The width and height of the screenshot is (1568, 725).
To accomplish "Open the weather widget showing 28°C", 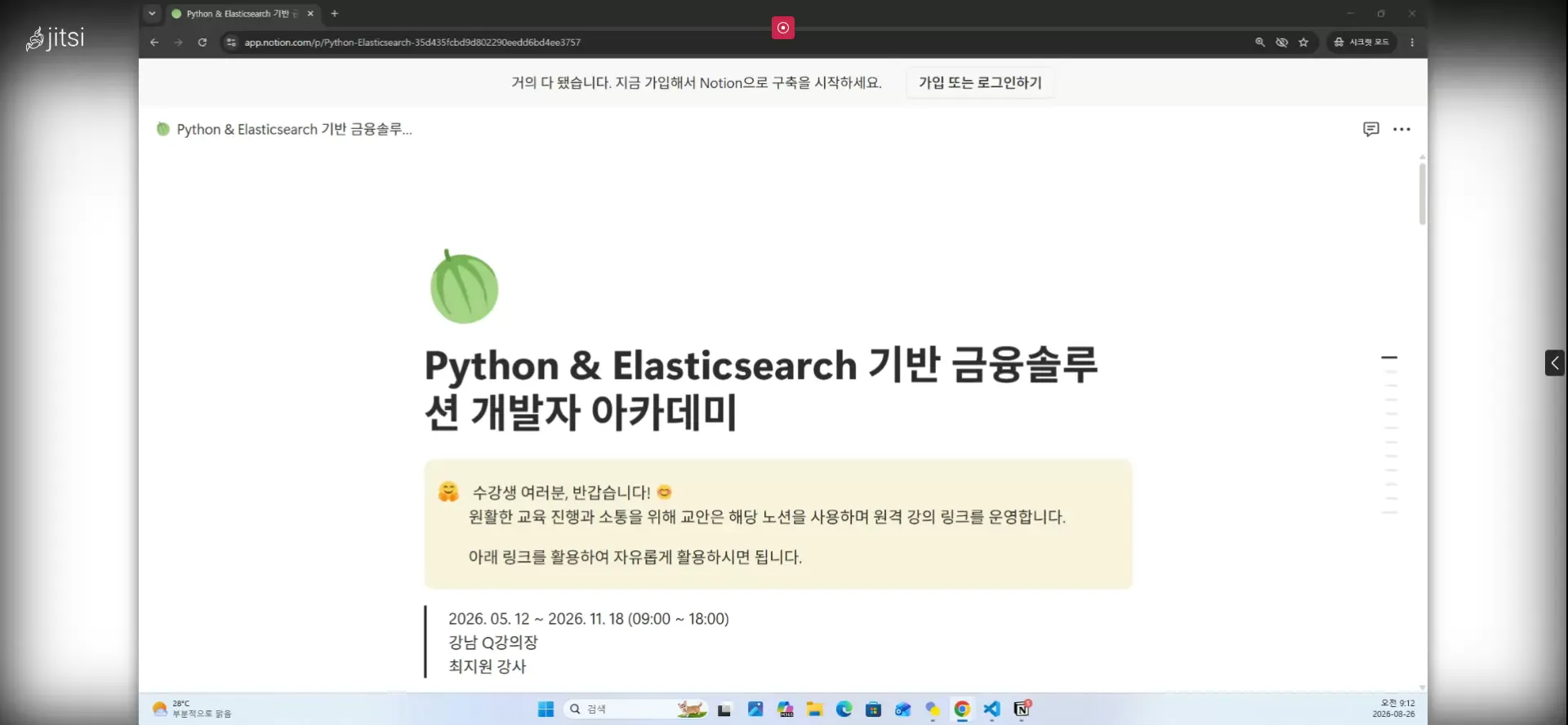I will coord(193,709).
